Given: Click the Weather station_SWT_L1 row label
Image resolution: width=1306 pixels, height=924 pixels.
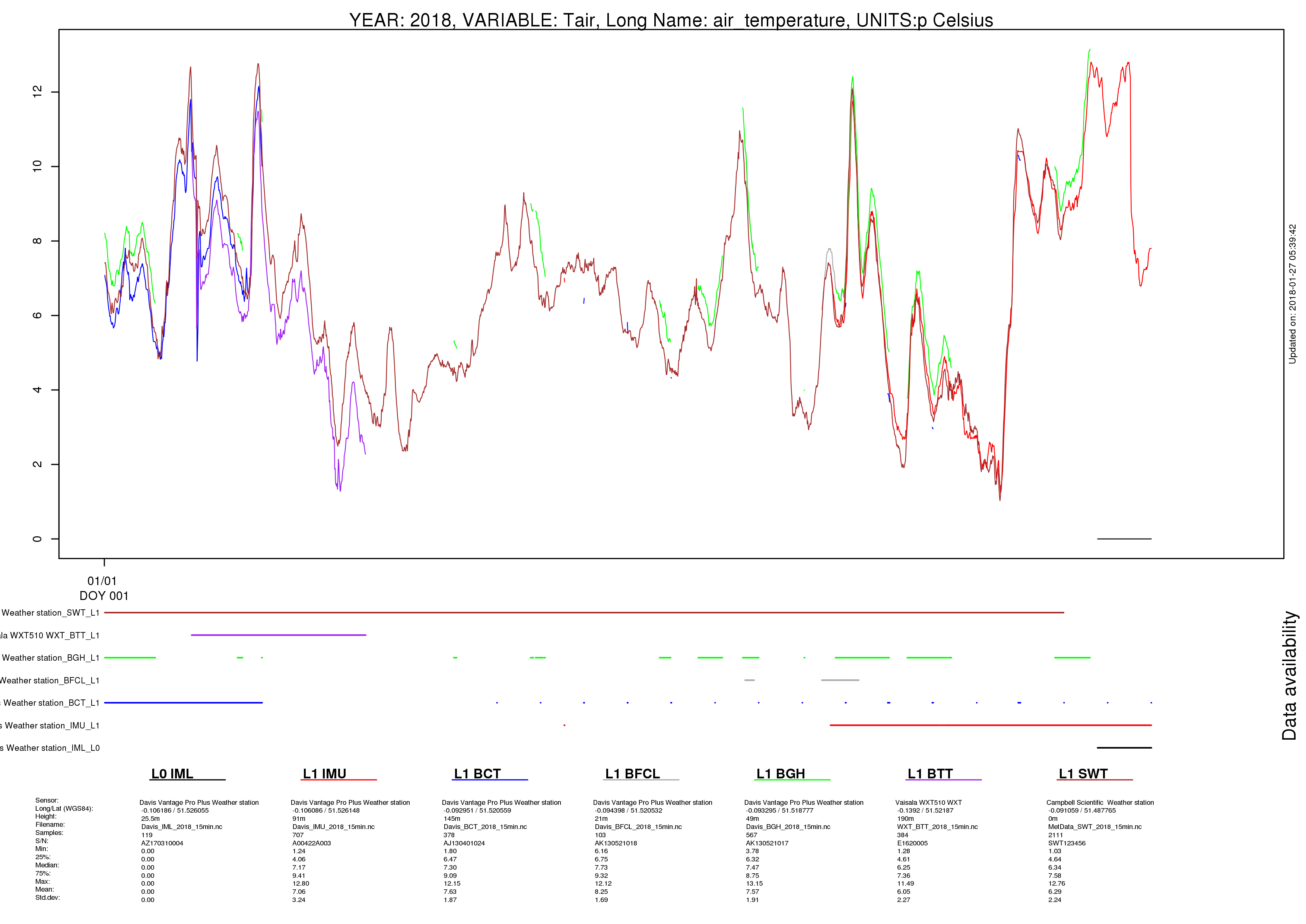Looking at the screenshot, I should click(x=50, y=613).
